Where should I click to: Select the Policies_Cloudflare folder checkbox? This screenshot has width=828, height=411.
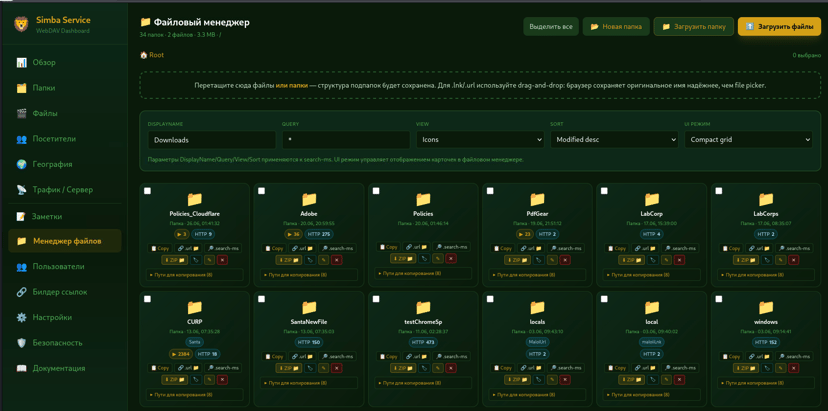[147, 191]
